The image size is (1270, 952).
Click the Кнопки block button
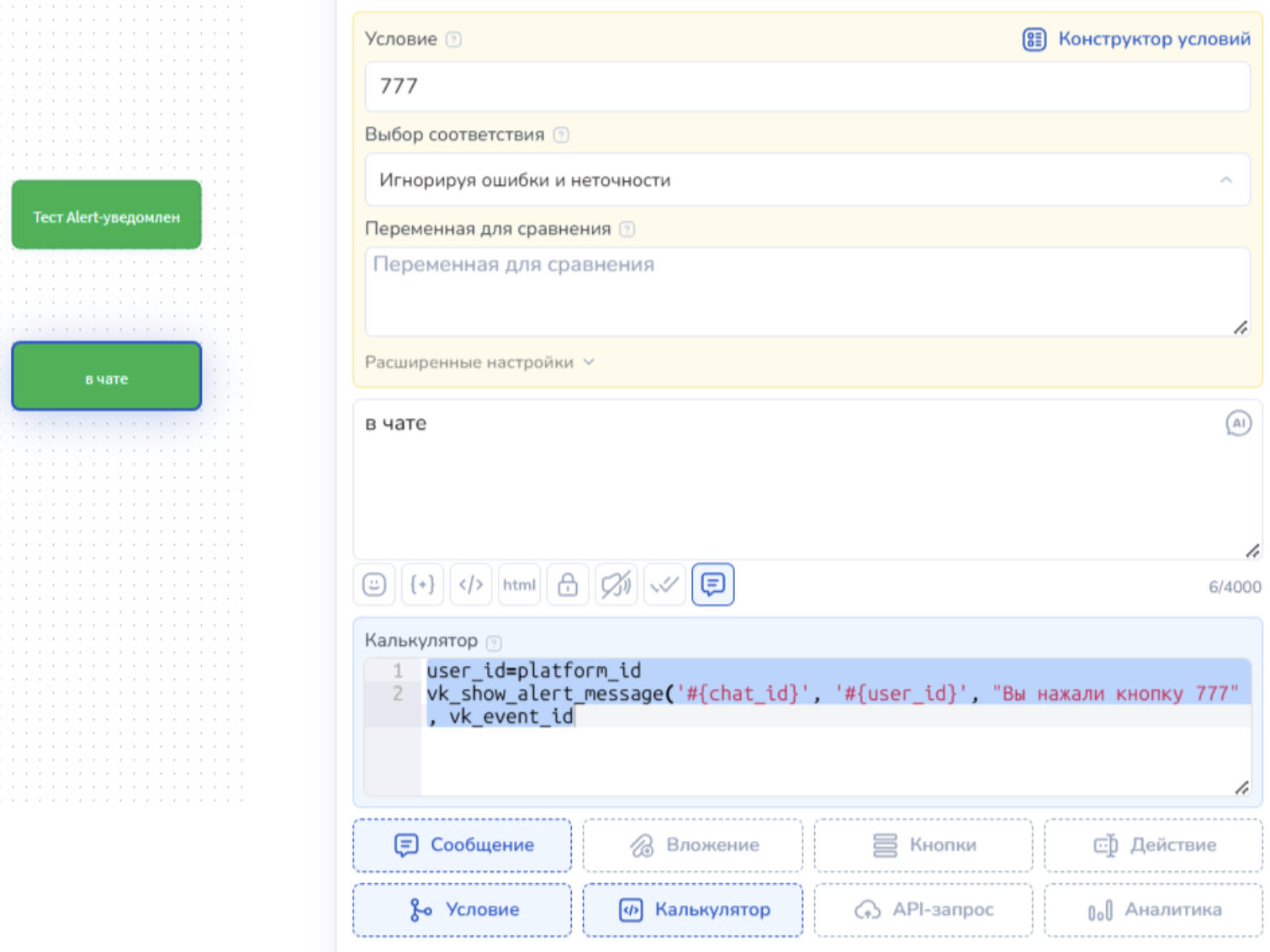tap(923, 845)
